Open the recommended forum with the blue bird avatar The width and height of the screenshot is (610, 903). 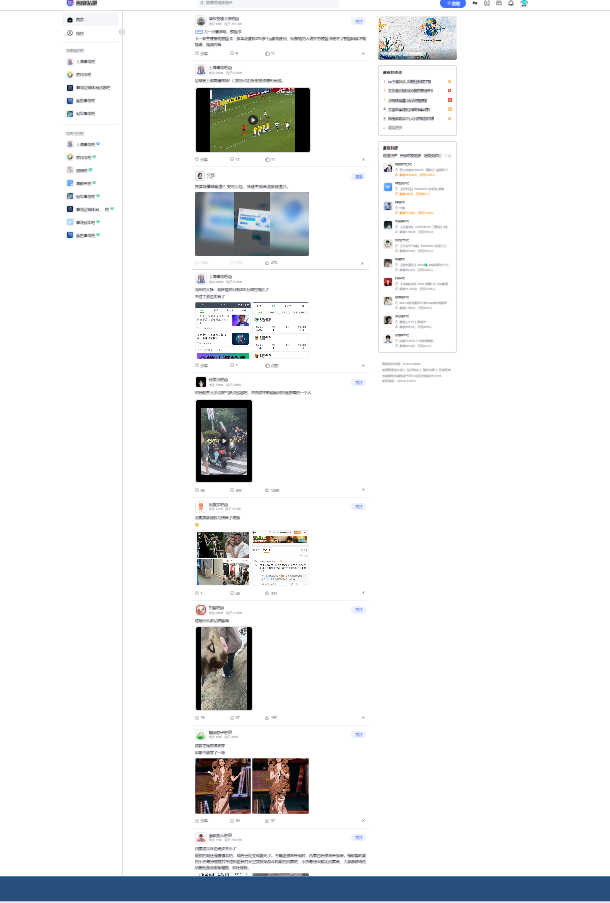388,187
